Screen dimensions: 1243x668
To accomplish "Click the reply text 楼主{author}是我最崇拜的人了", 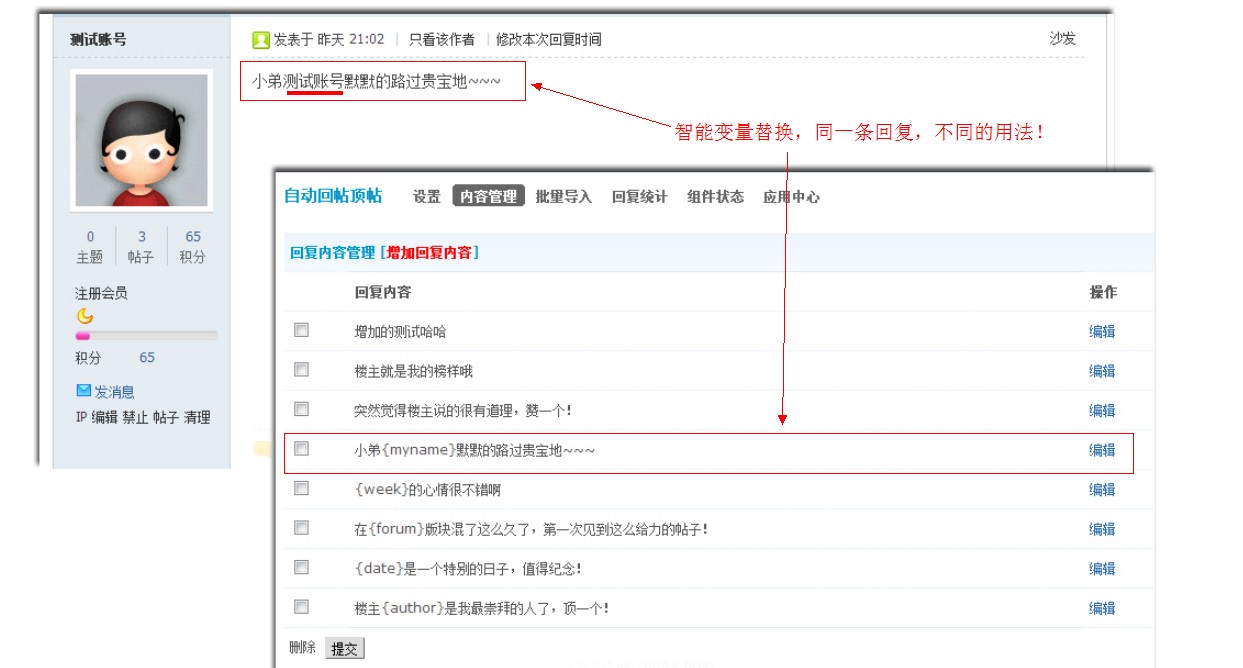I will pyautogui.click(x=482, y=608).
